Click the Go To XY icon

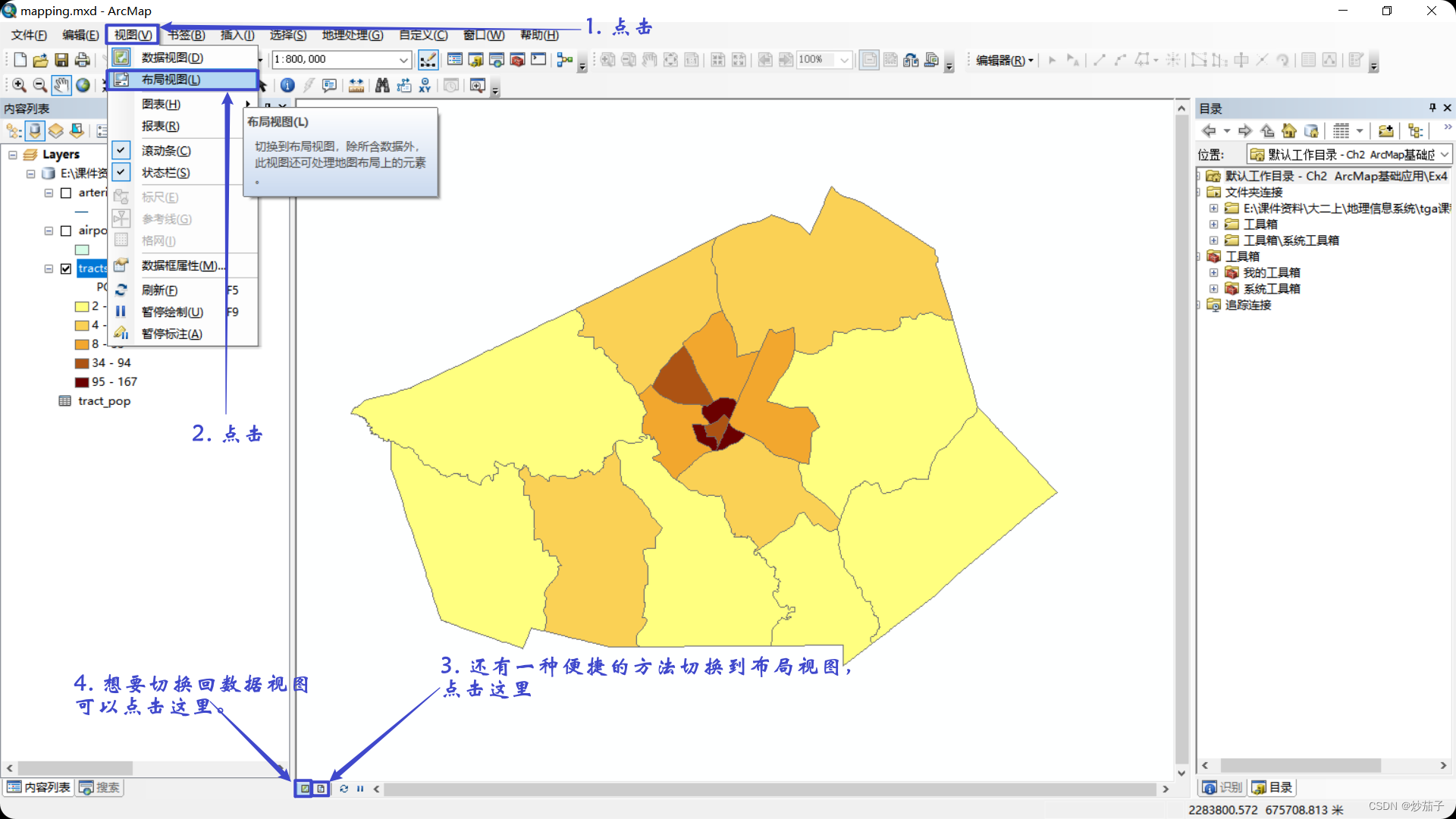coord(425,86)
